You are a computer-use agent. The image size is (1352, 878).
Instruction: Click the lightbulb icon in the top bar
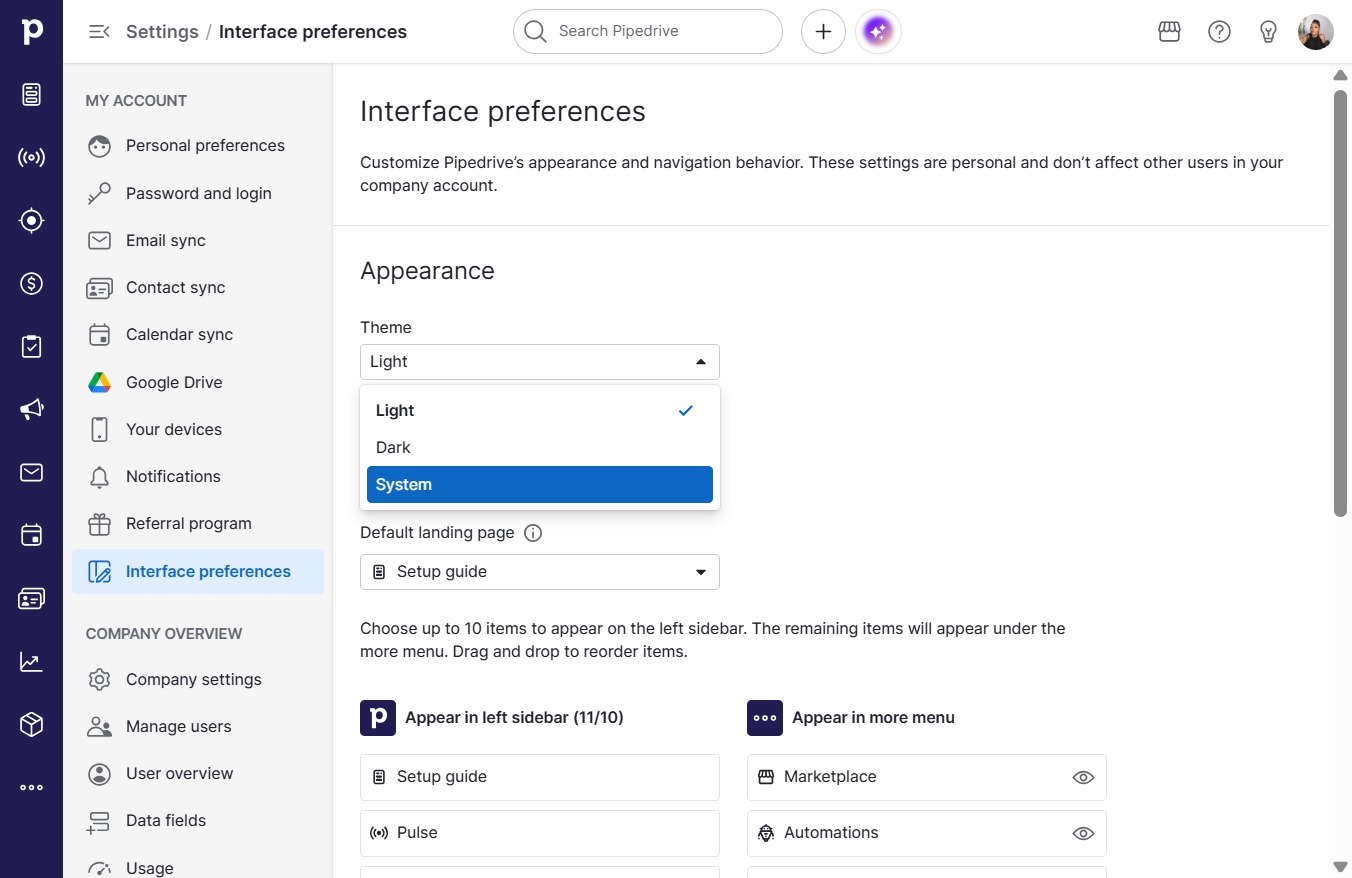(1268, 32)
